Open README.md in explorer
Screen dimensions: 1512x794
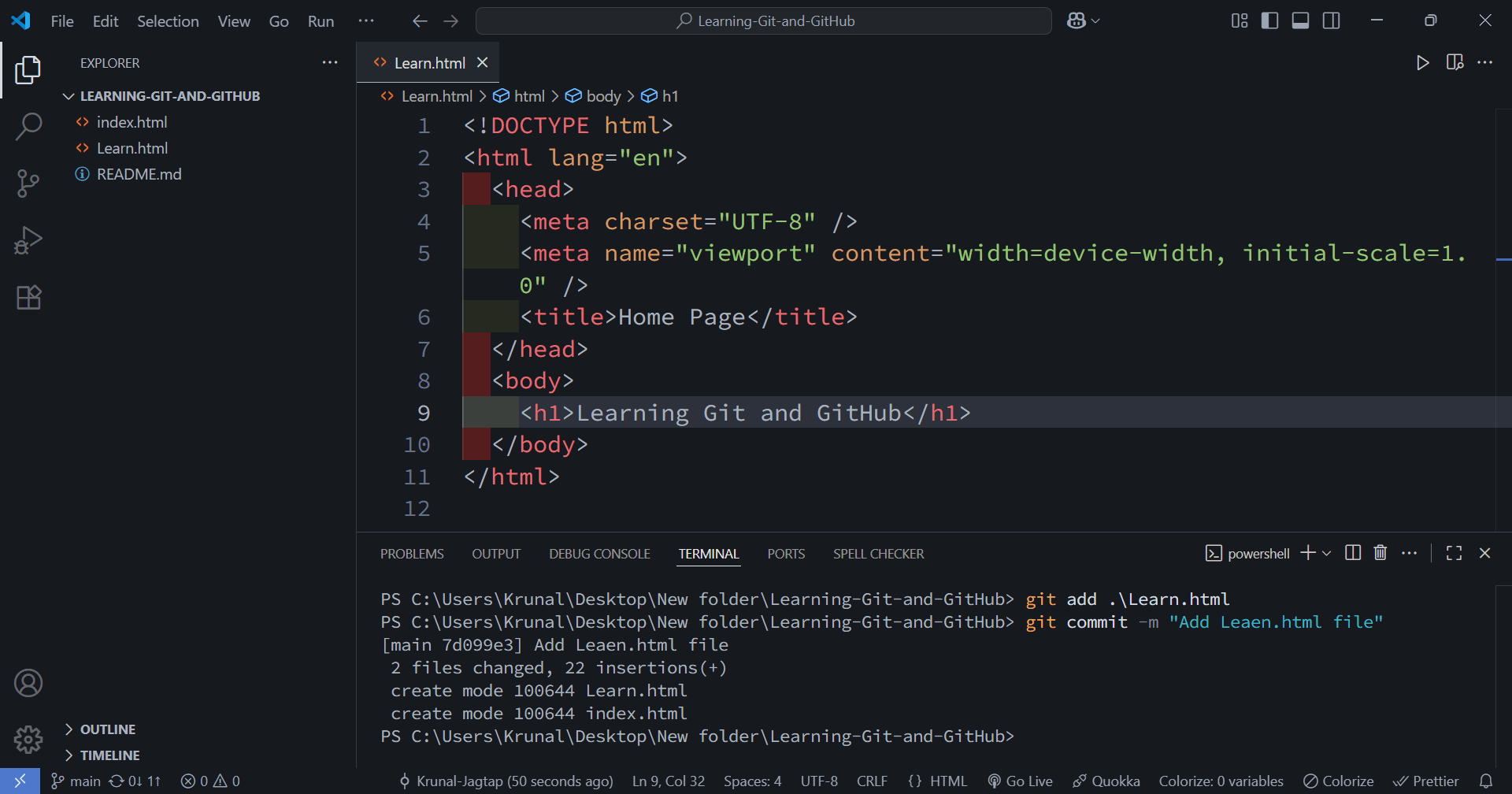(139, 174)
